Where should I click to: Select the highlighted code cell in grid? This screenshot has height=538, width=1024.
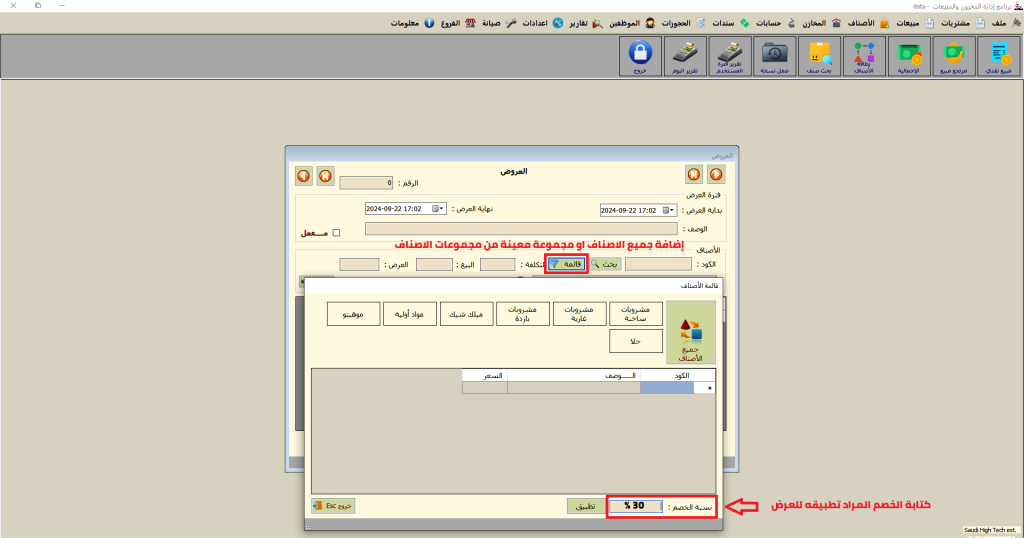point(667,388)
